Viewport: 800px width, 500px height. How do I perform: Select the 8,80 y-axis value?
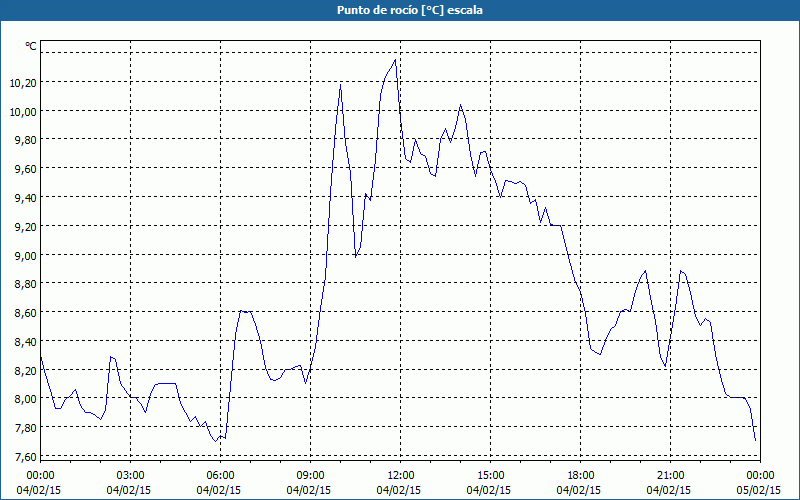26,284
